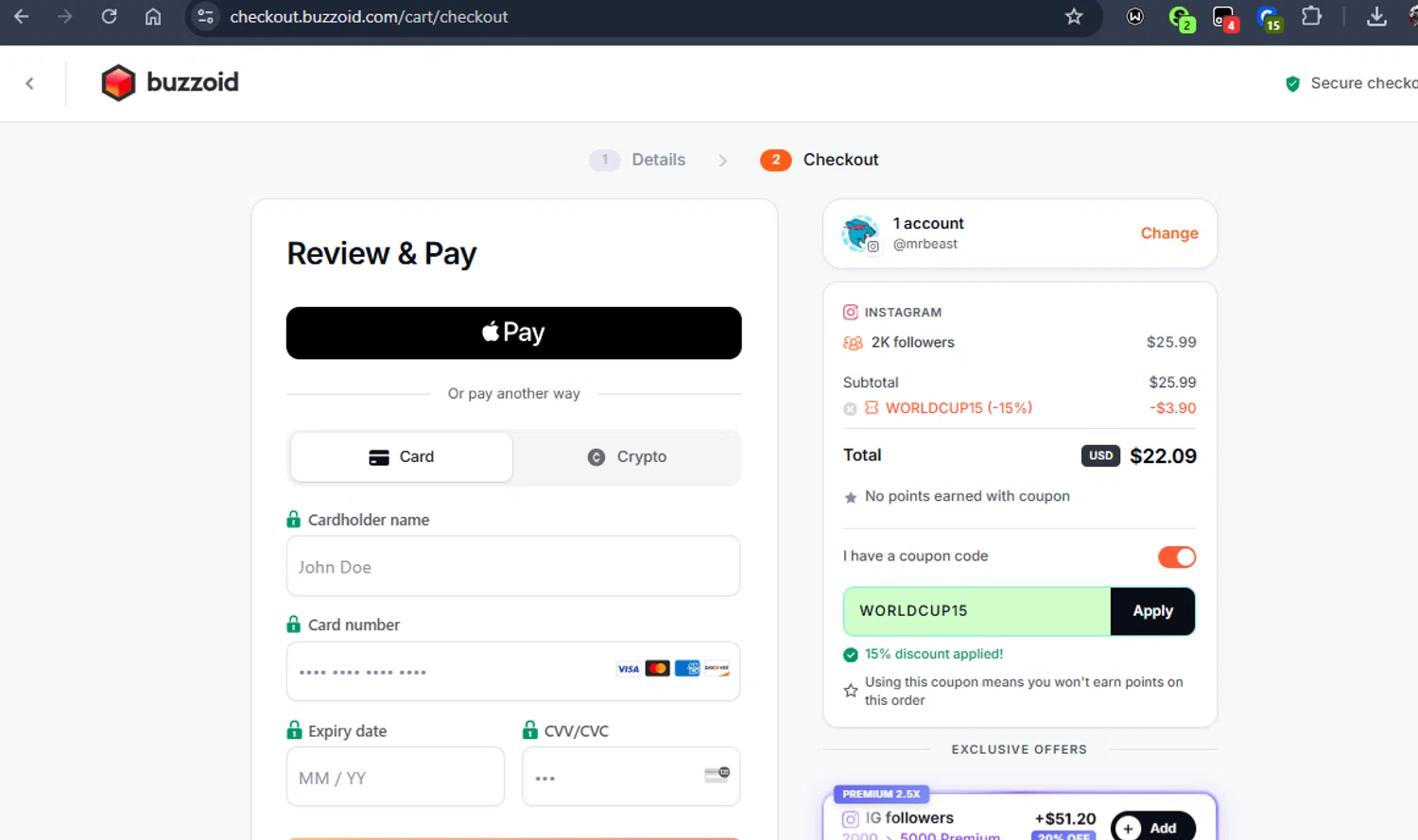The height and width of the screenshot is (840, 1418).
Task: Click the "EXCLUSIVE OFFERS" label
Action: click(x=1019, y=749)
